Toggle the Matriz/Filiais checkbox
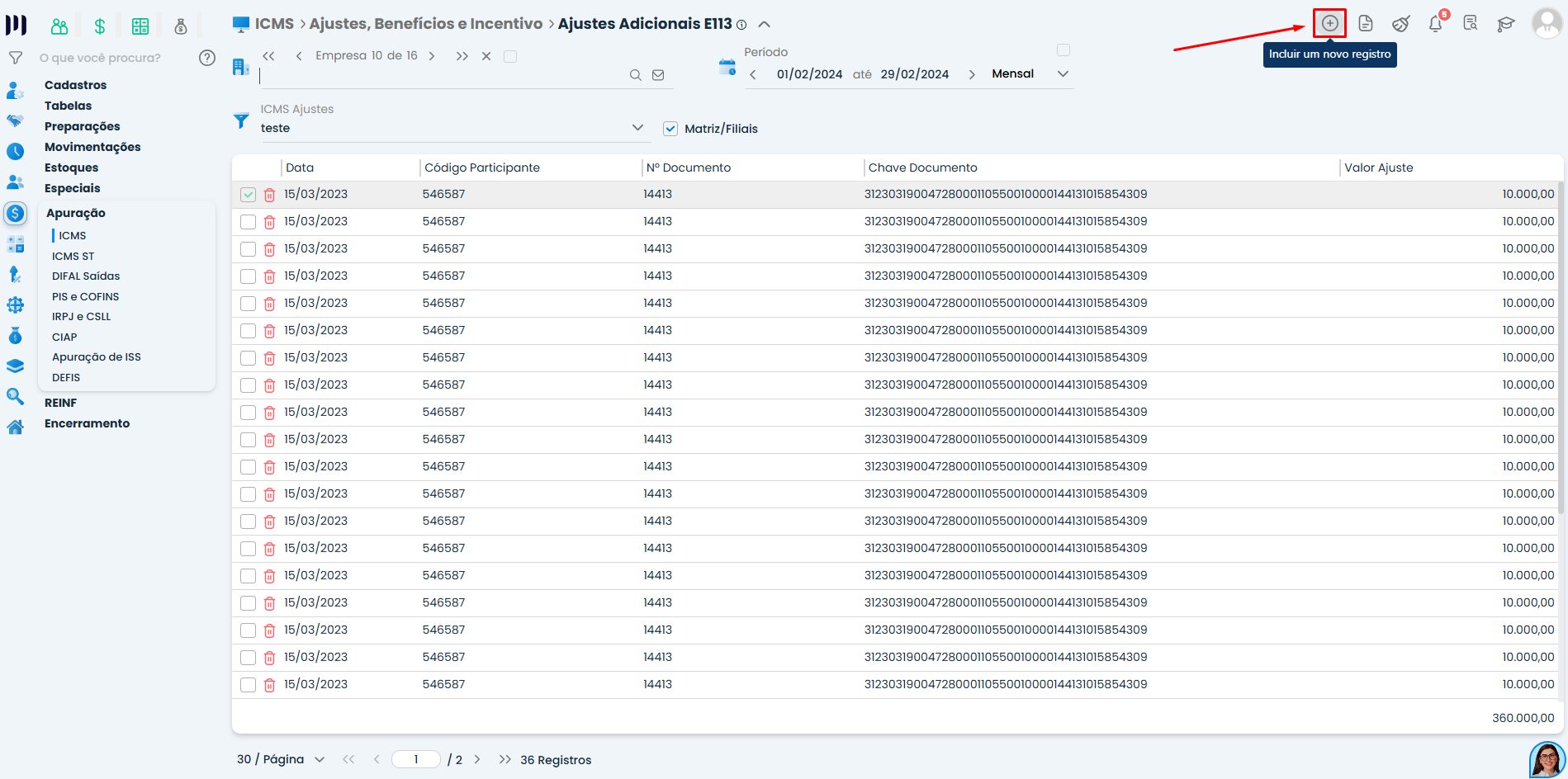 click(x=670, y=129)
